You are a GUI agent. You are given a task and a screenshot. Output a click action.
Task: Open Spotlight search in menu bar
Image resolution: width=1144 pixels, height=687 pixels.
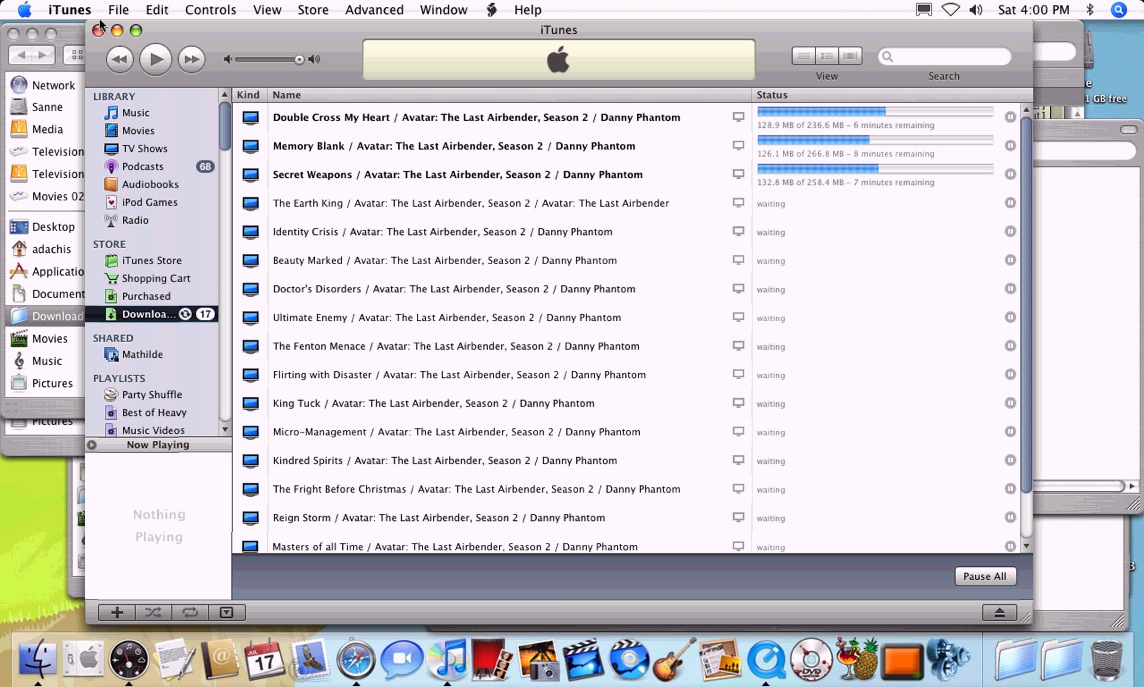[1118, 9]
